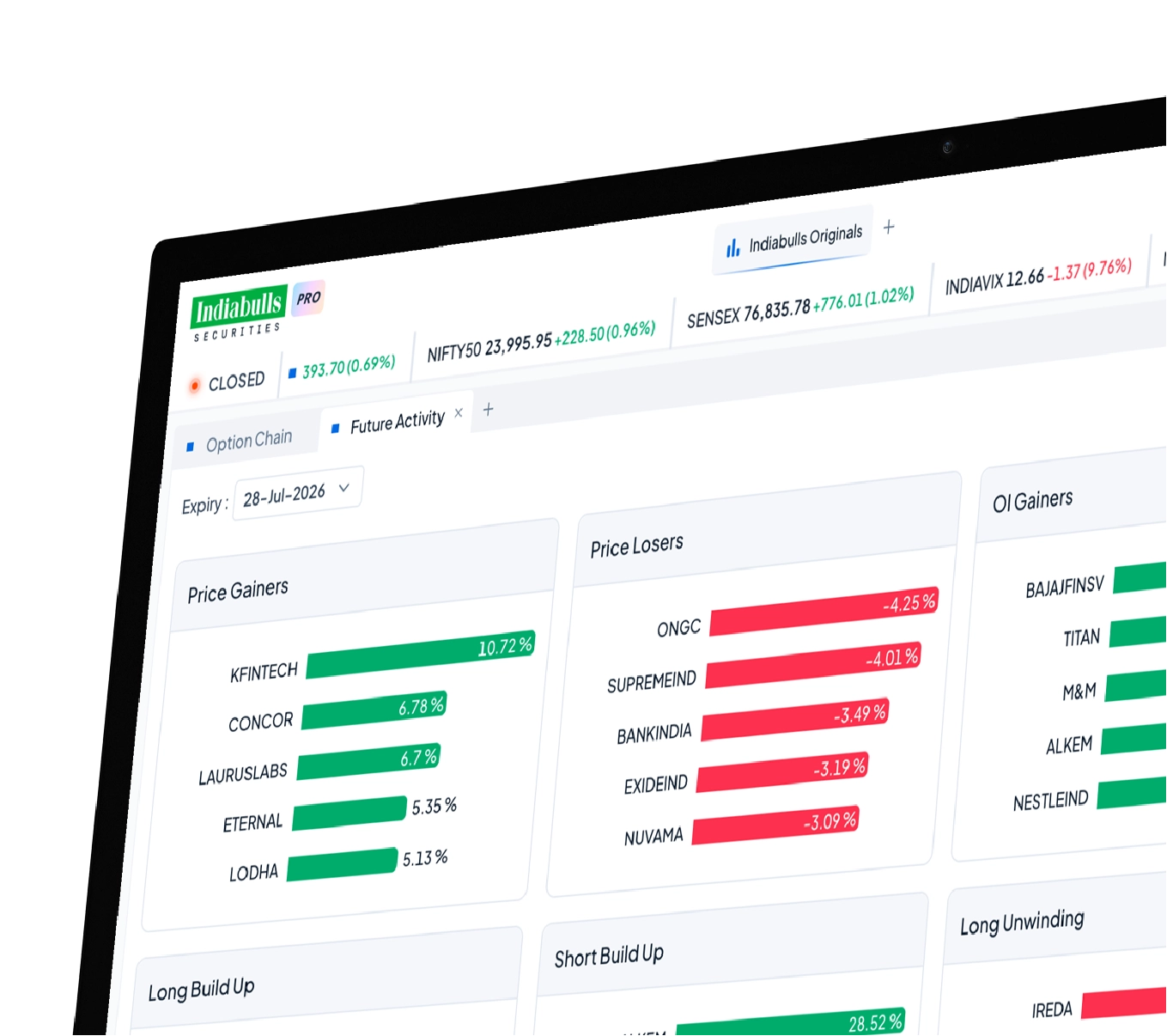The image size is (1167, 1036).
Task: Click the EXIDEIND -3.19% loser bar
Action: pyautogui.click(x=782, y=771)
